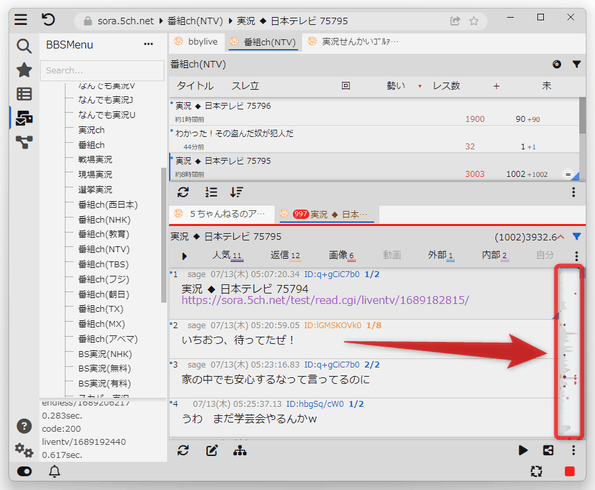This screenshot has height=490, width=595.
Task: Click the tree view icon in the bottom toolbar
Action: 240,451
